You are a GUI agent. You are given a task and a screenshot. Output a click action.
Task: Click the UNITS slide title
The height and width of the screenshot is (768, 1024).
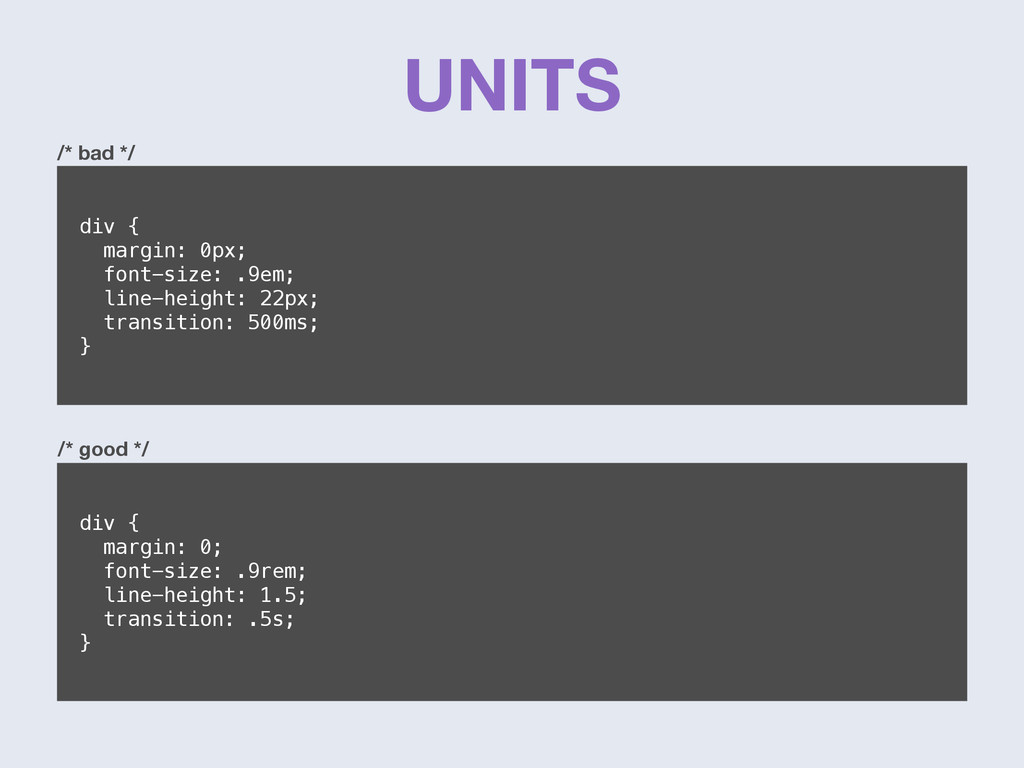[x=513, y=85]
